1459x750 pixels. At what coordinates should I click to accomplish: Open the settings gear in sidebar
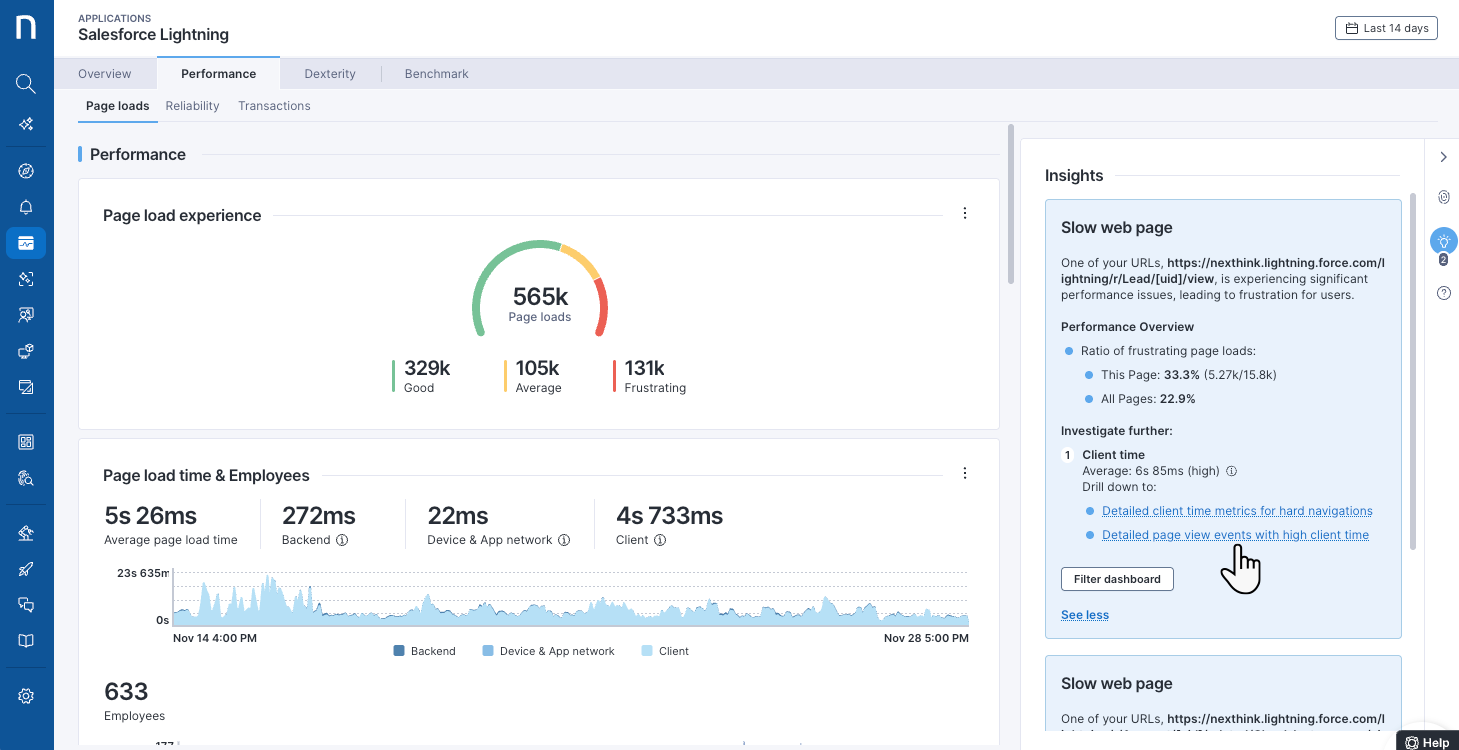[x=26, y=696]
